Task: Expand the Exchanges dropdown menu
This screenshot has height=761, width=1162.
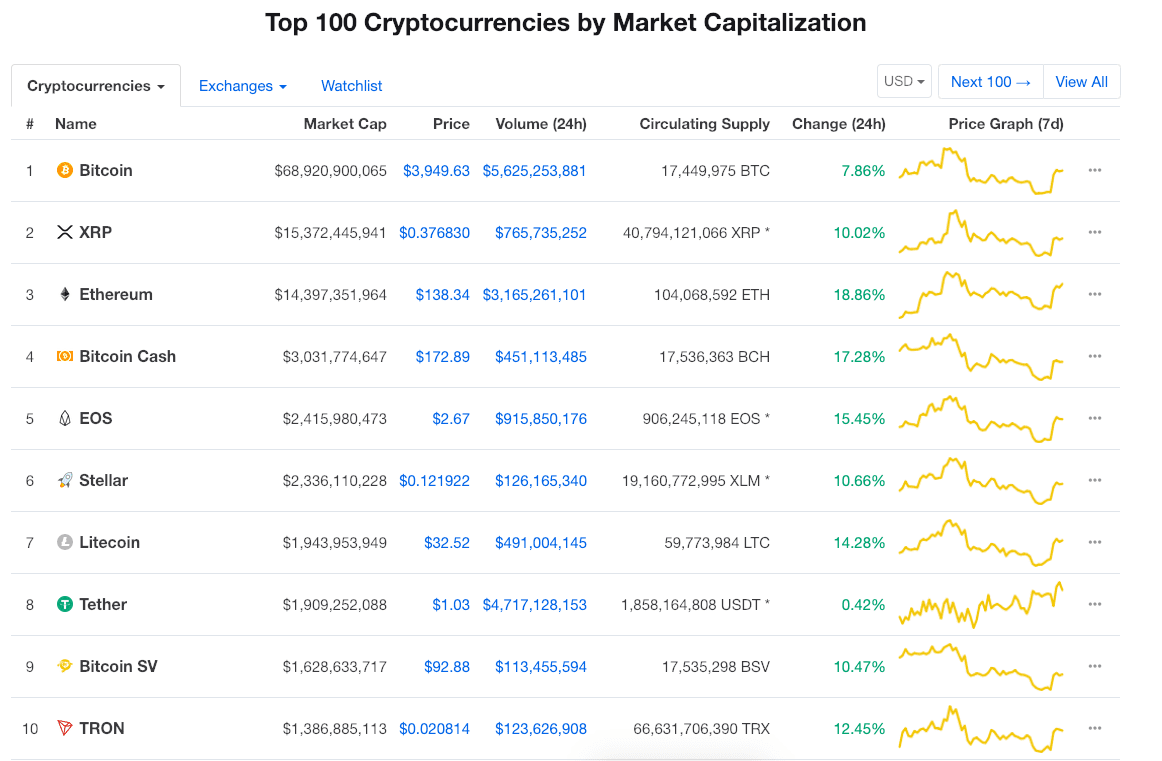Action: click(x=243, y=86)
